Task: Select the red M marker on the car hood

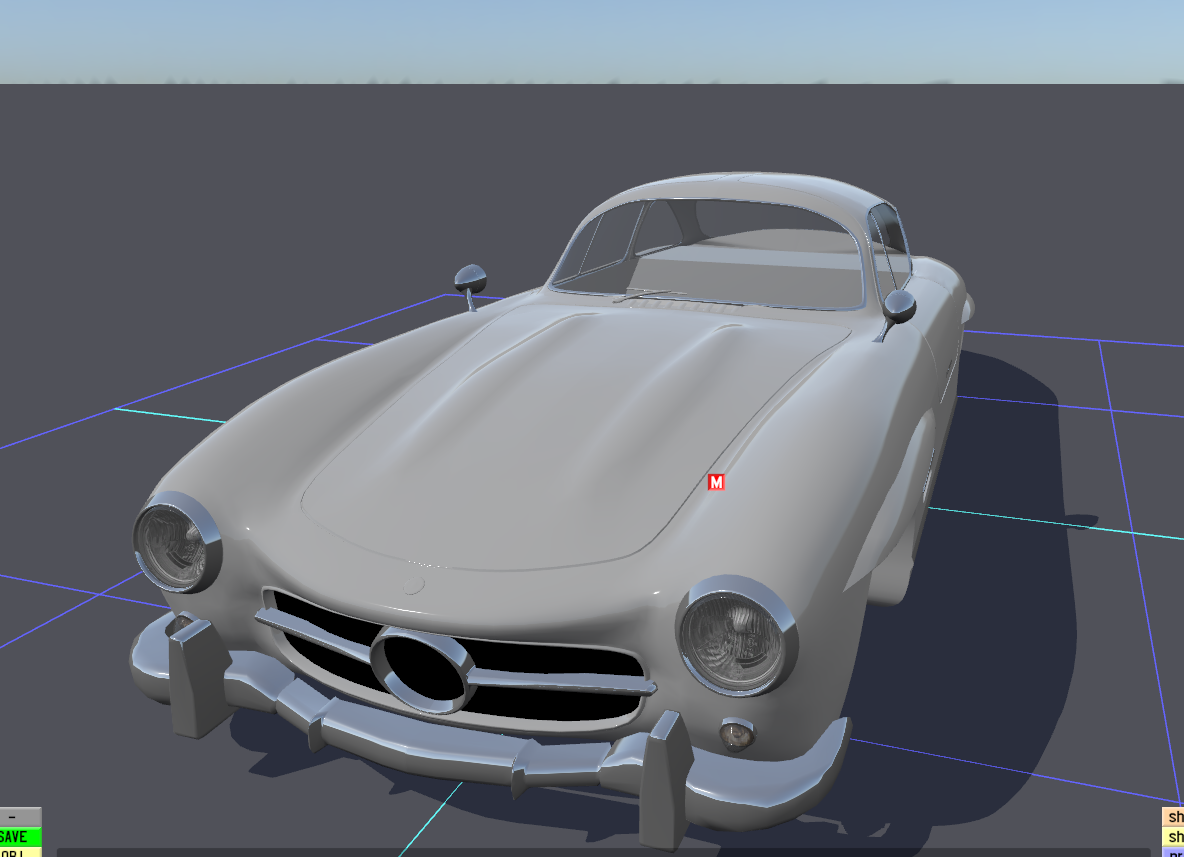Action: click(x=716, y=482)
